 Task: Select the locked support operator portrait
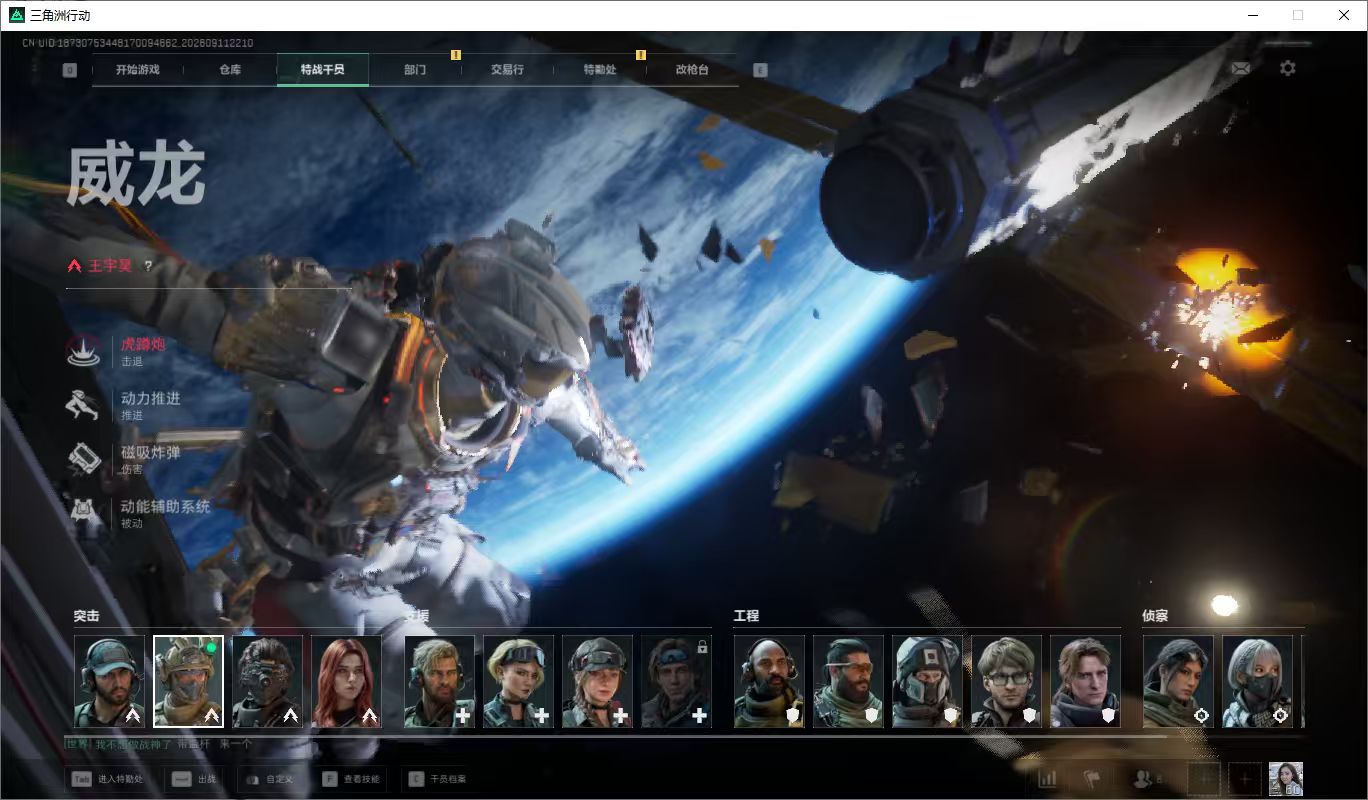(676, 682)
